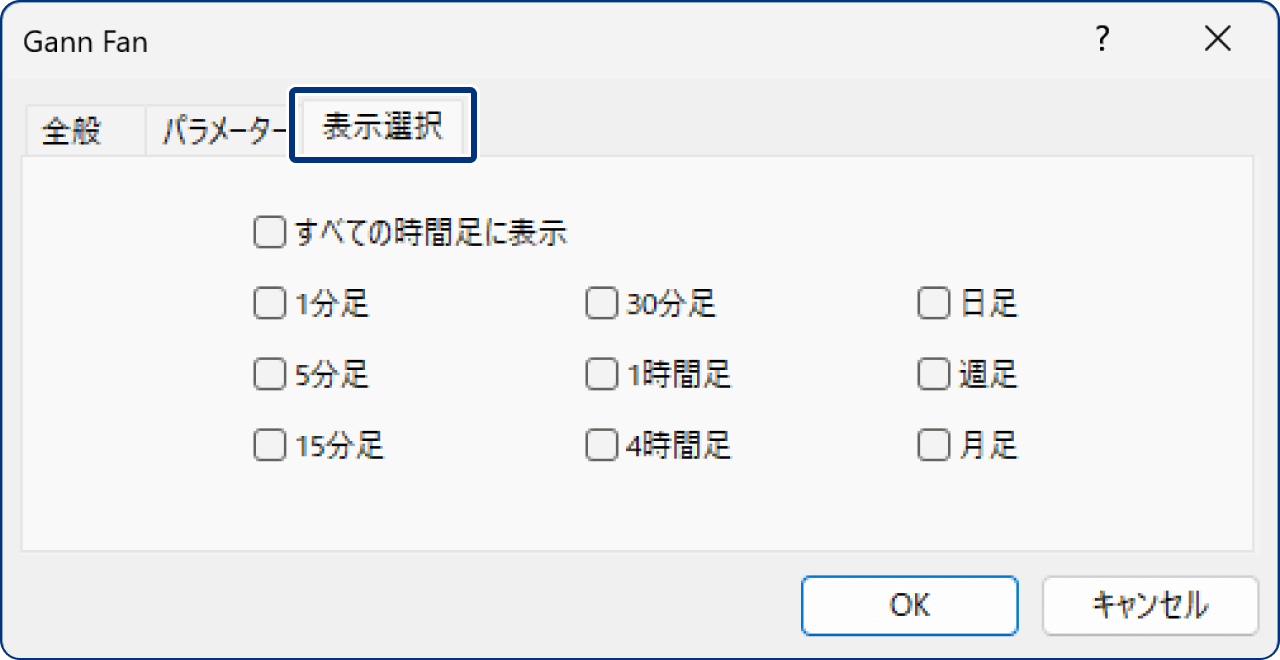Toggle the 30分足 checkbox

coord(601,303)
